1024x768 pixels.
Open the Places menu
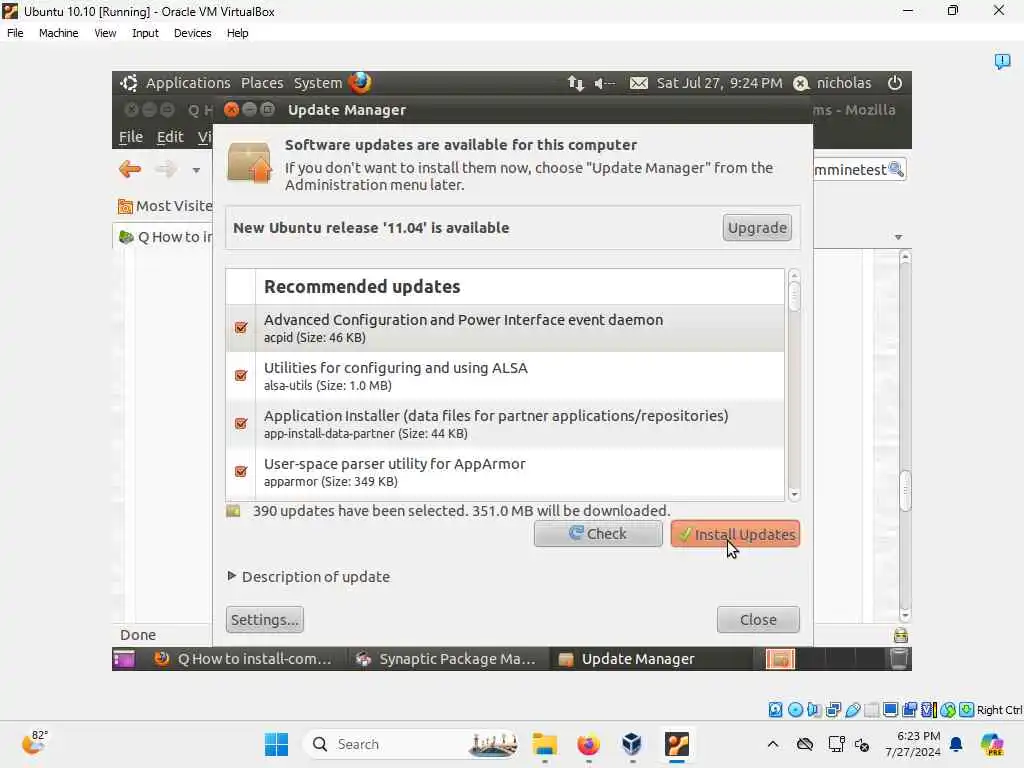click(x=262, y=83)
